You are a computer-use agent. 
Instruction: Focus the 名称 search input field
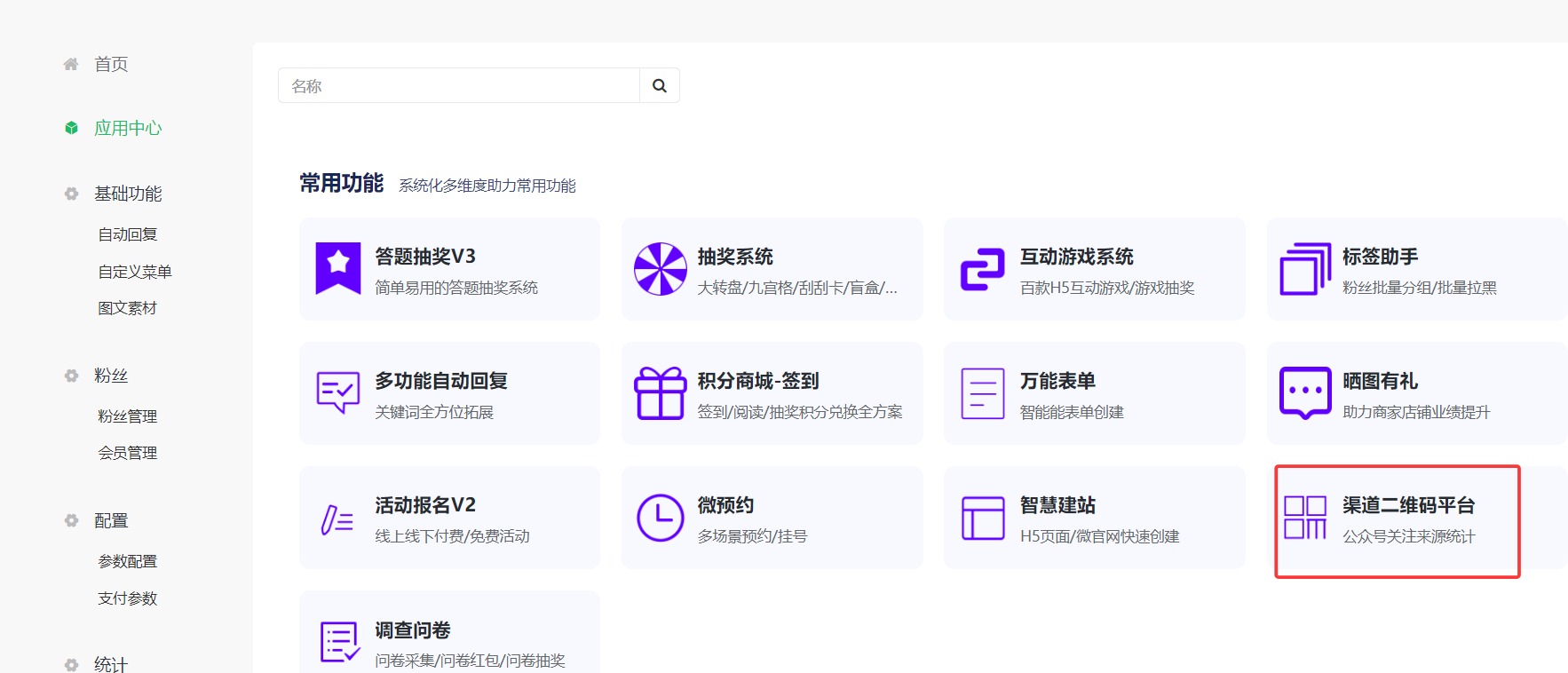(x=458, y=85)
